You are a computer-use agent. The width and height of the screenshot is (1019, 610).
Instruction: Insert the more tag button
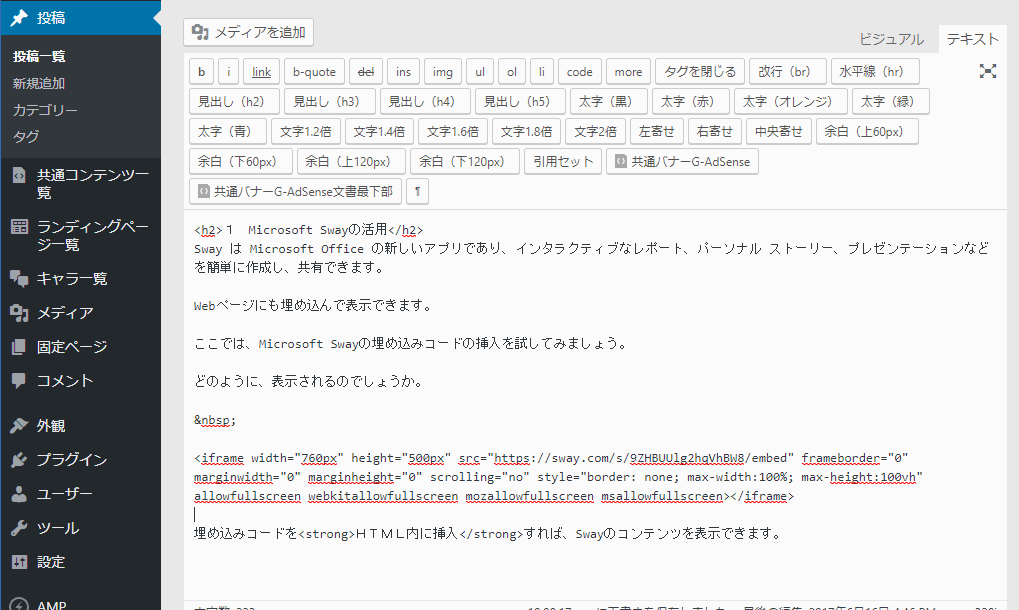click(628, 71)
